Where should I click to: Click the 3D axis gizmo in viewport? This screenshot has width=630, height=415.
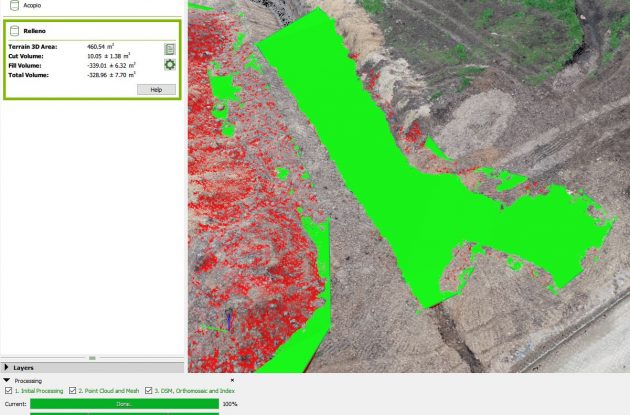(x=228, y=322)
